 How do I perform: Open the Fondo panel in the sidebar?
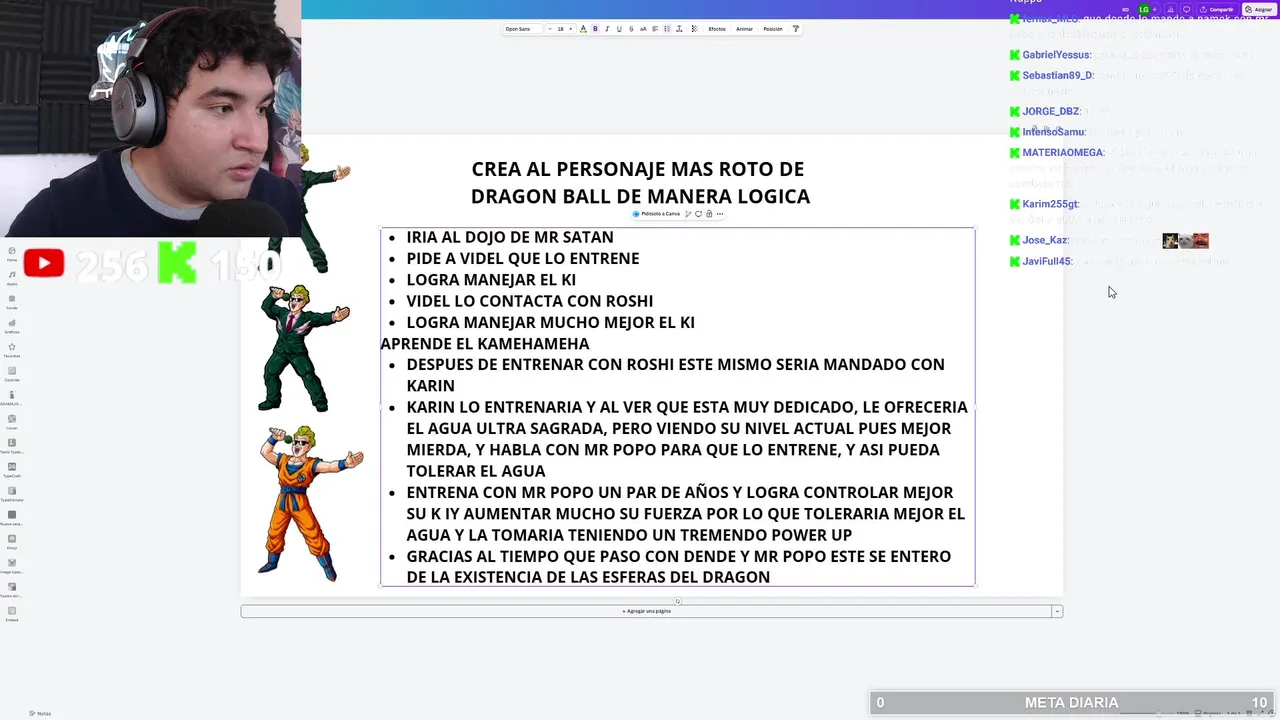pos(12,301)
